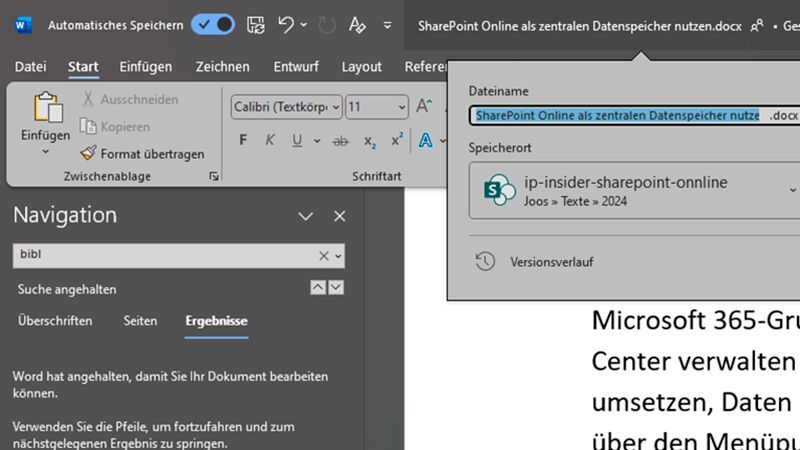This screenshot has height=450, width=800.
Task: Click the text formatting icon in quick access
Action: click(x=357, y=24)
